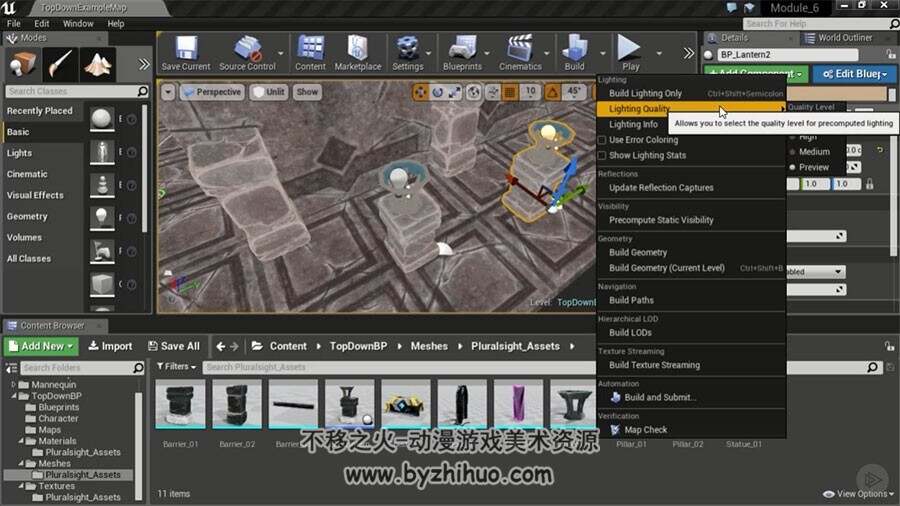Launch the Marketplace from the toolbar
Screen dimensions: 900x506
(x=358, y=53)
